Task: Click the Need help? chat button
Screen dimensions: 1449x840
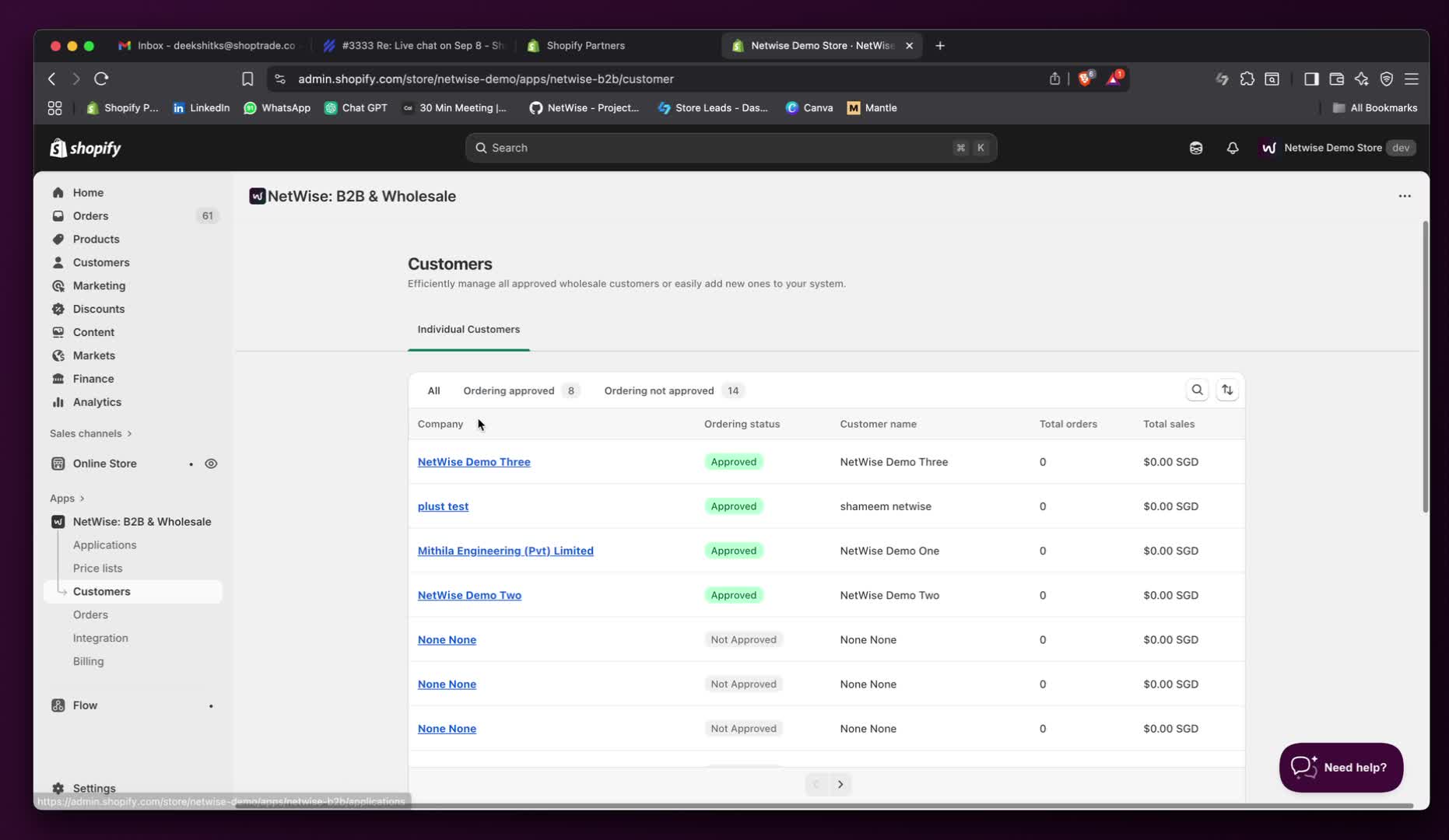Action: click(1341, 768)
